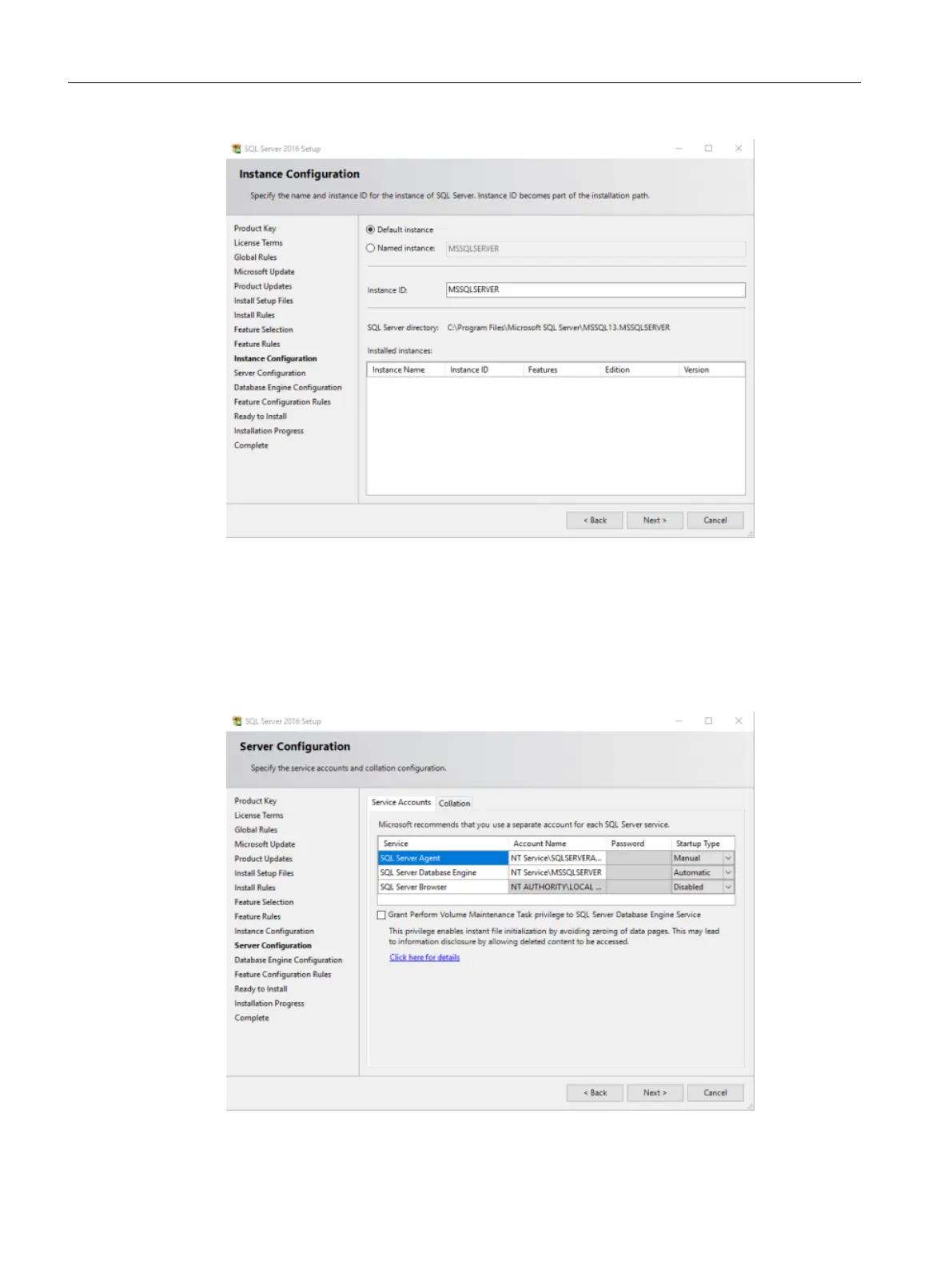This screenshot has height=1269, width=952.
Task: Select the SQL Server Agent service row
Action: pyautogui.click(x=443, y=858)
